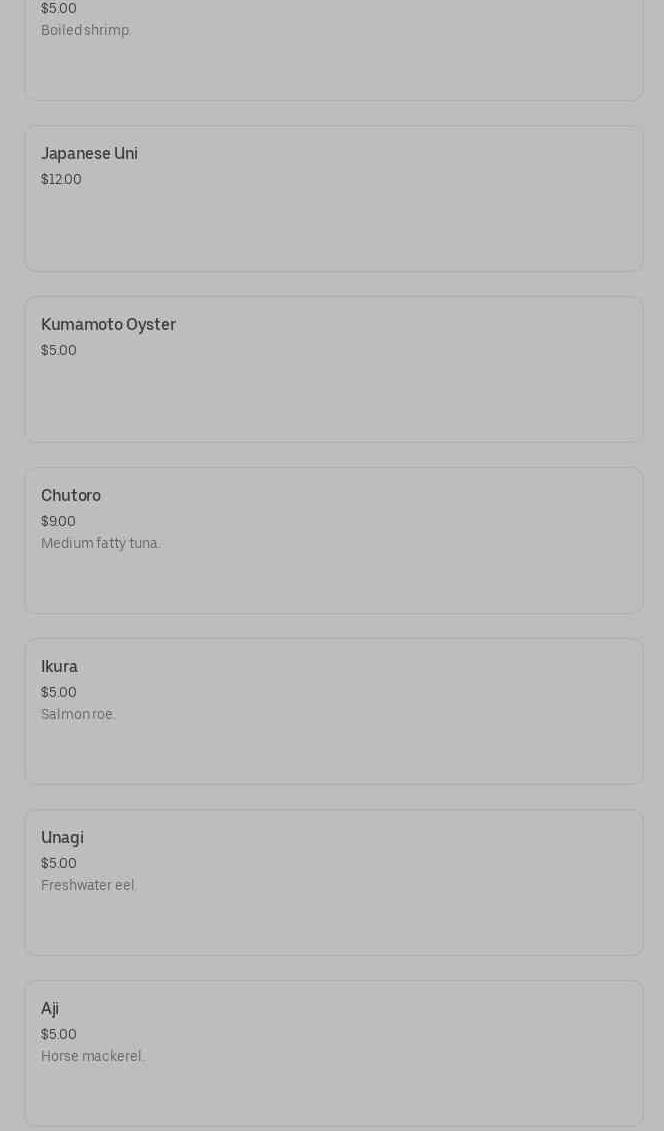The width and height of the screenshot is (664, 1131).
Task: Open the Kumamoto Oyster menu item
Action: point(108,325)
